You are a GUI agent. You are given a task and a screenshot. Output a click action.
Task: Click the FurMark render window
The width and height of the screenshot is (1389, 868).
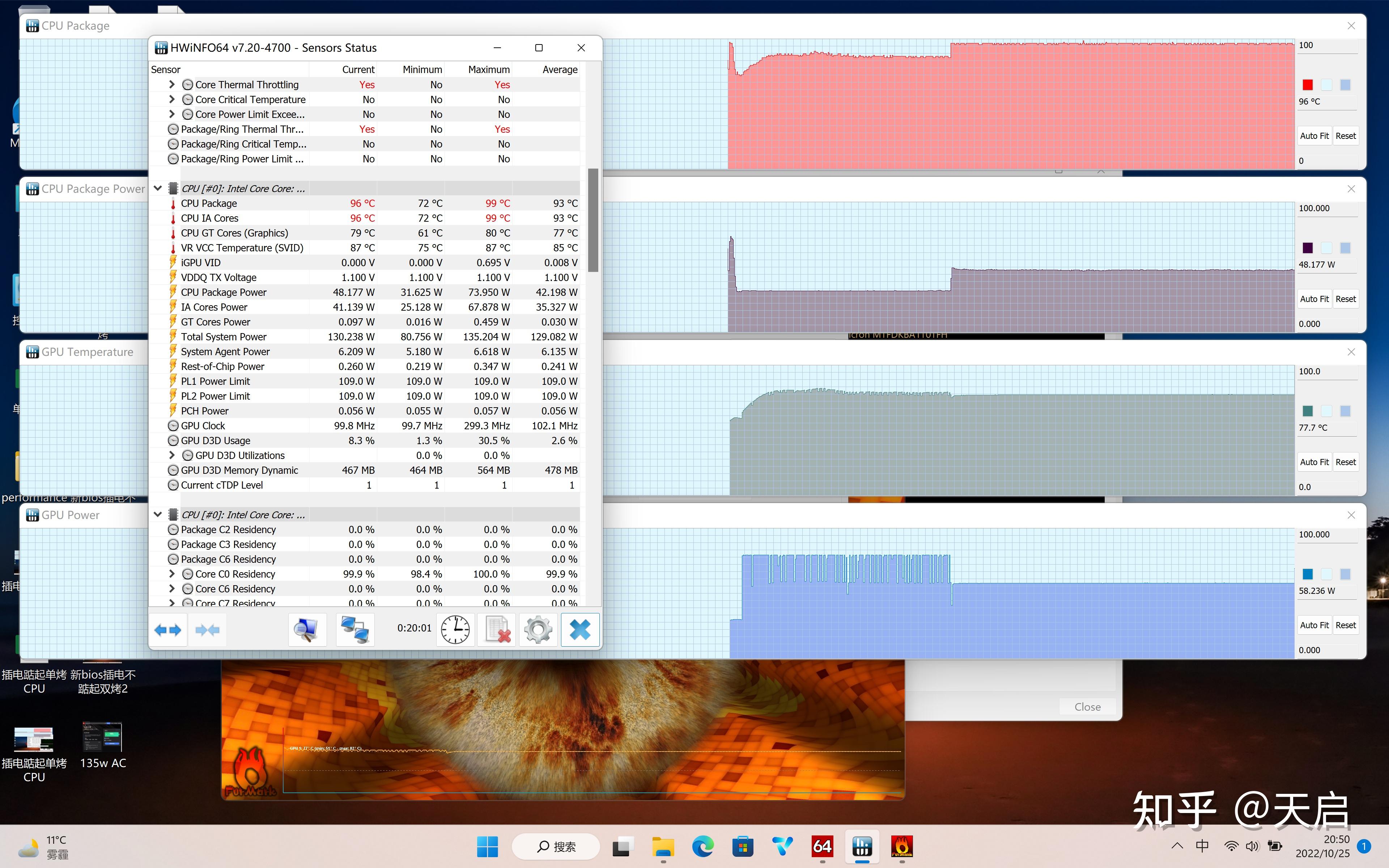point(562,729)
